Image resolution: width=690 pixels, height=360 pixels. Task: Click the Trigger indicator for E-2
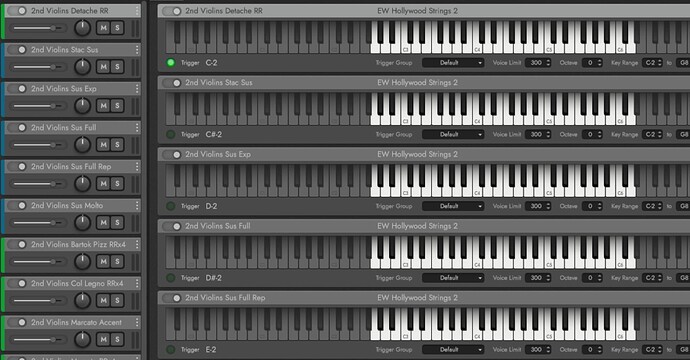tap(171, 350)
